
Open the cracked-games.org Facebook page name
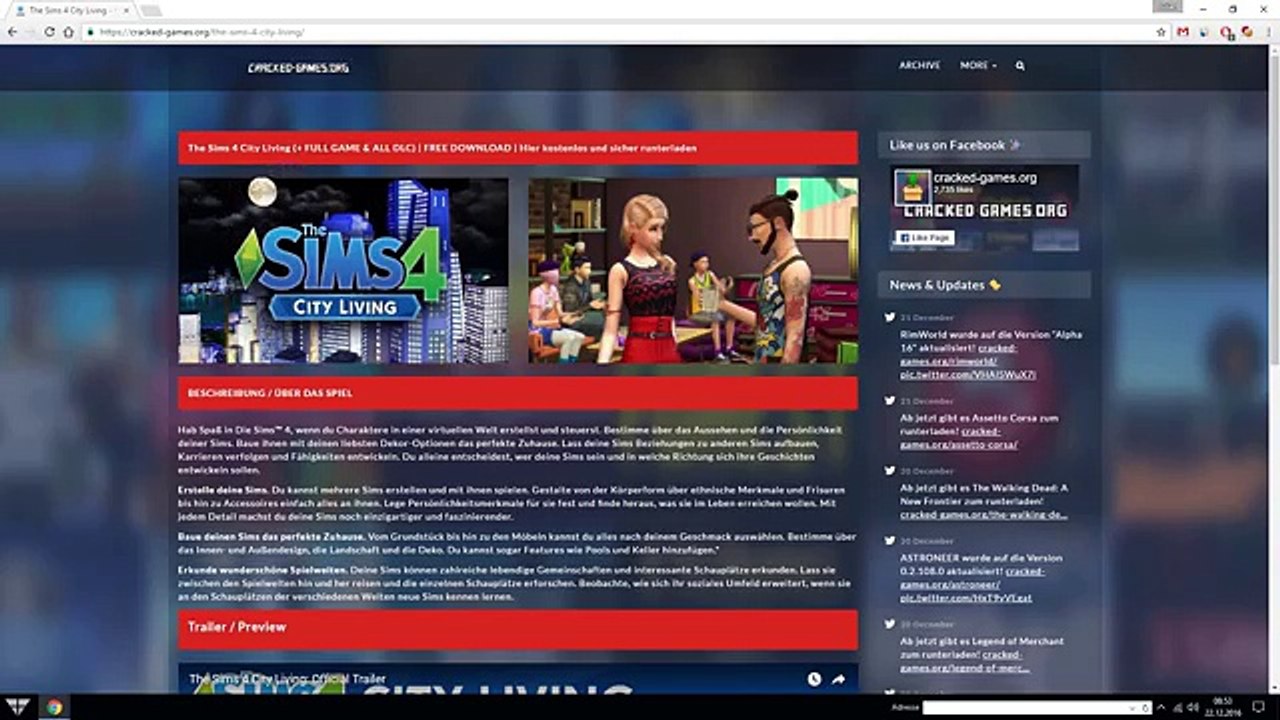tap(985, 178)
